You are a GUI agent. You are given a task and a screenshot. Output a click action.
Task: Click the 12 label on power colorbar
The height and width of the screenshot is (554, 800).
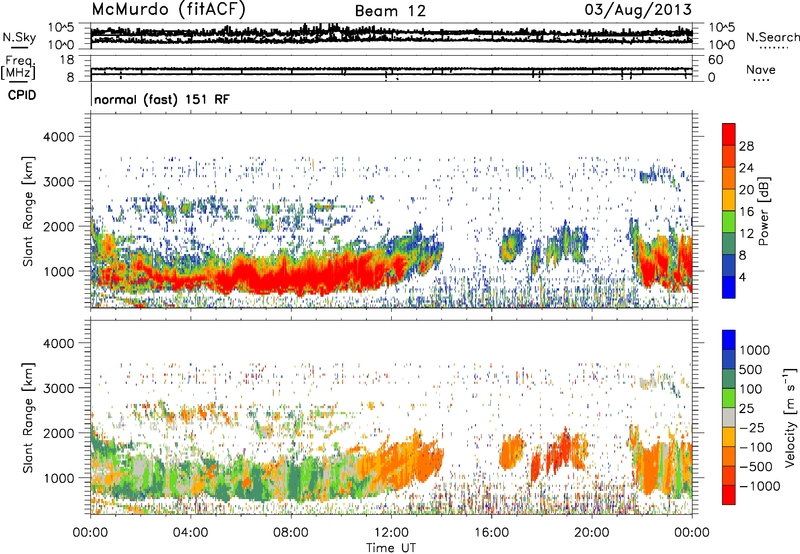746,234
